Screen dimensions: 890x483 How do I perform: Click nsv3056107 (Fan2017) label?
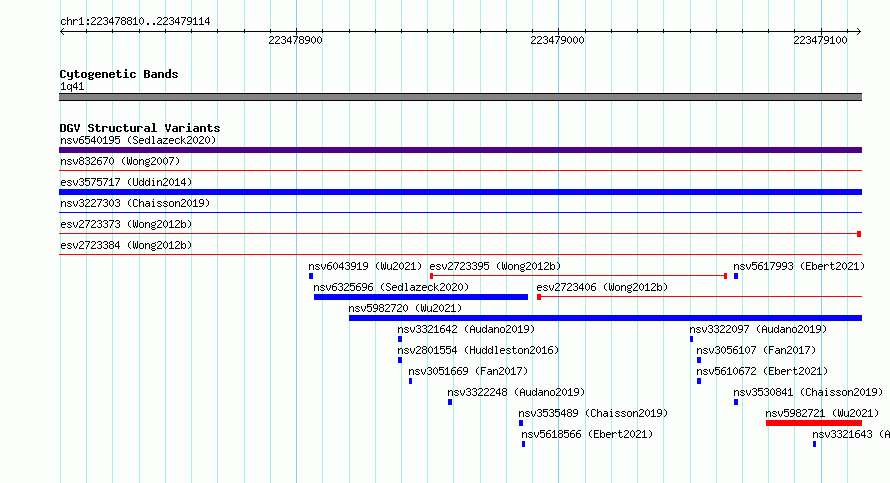(x=756, y=350)
